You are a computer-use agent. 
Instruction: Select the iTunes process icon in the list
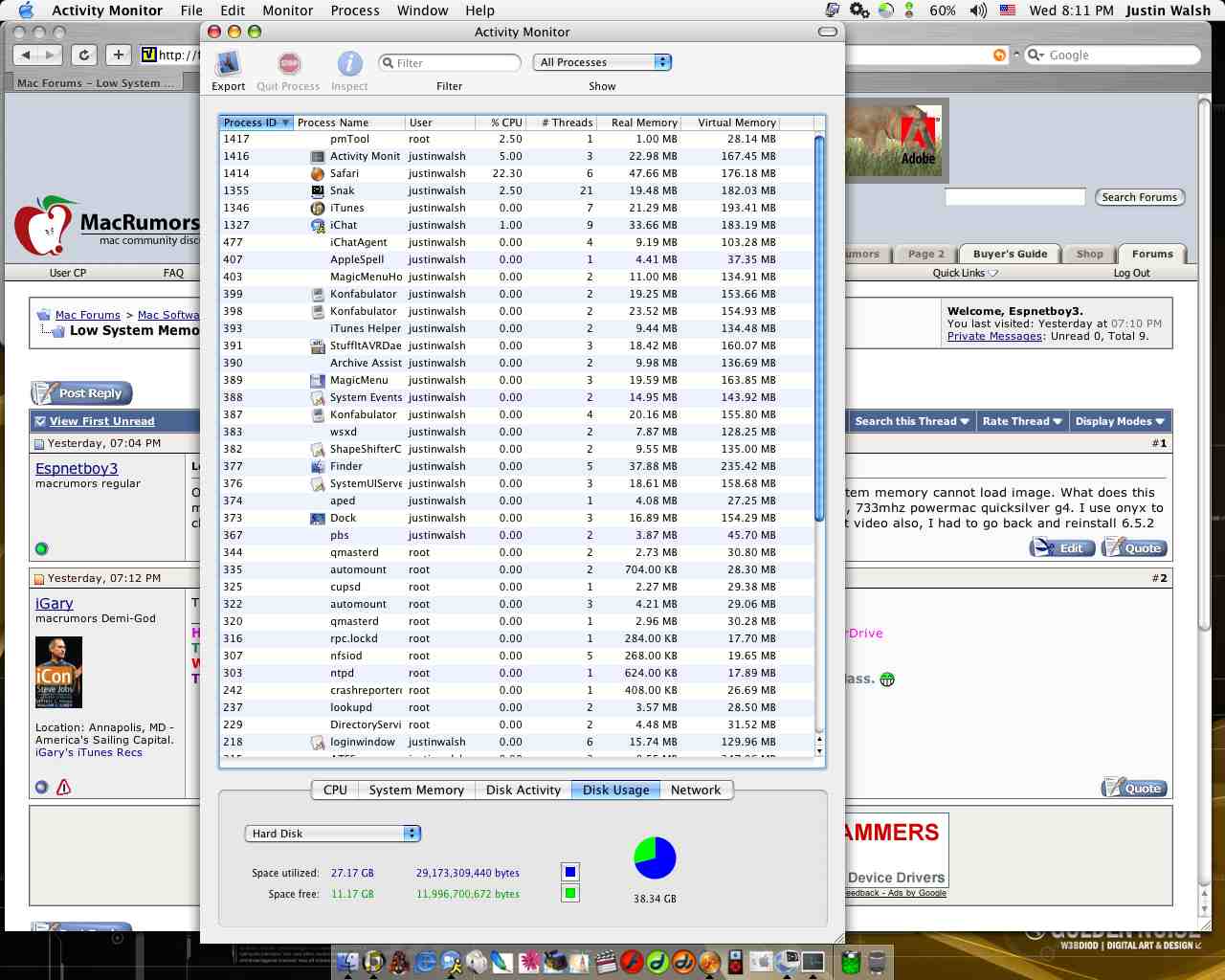coord(318,209)
